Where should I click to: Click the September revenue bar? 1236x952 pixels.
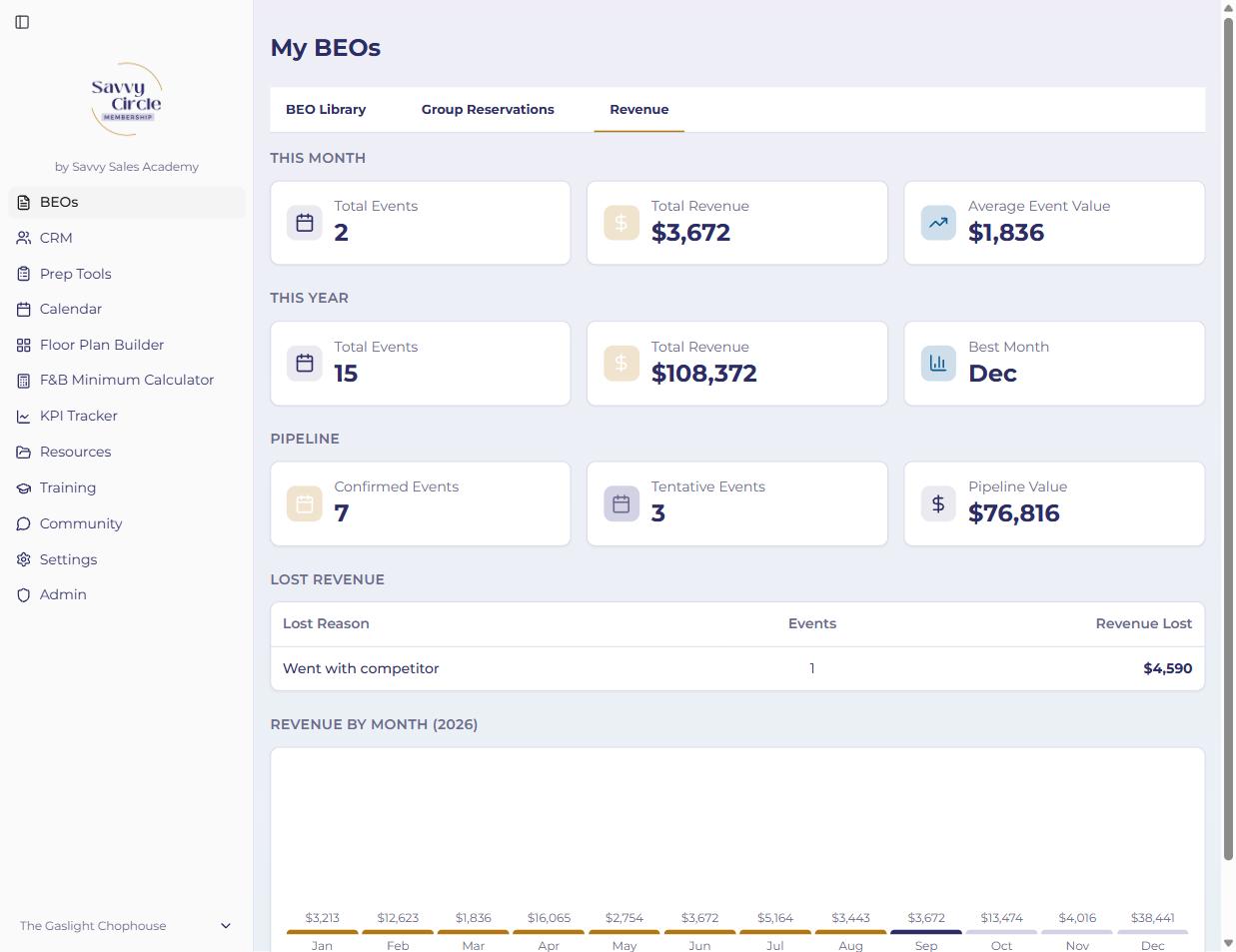click(926, 932)
